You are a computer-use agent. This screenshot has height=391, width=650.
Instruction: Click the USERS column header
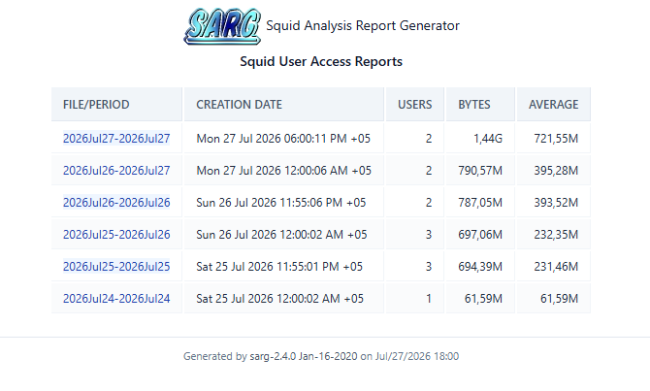click(x=415, y=104)
